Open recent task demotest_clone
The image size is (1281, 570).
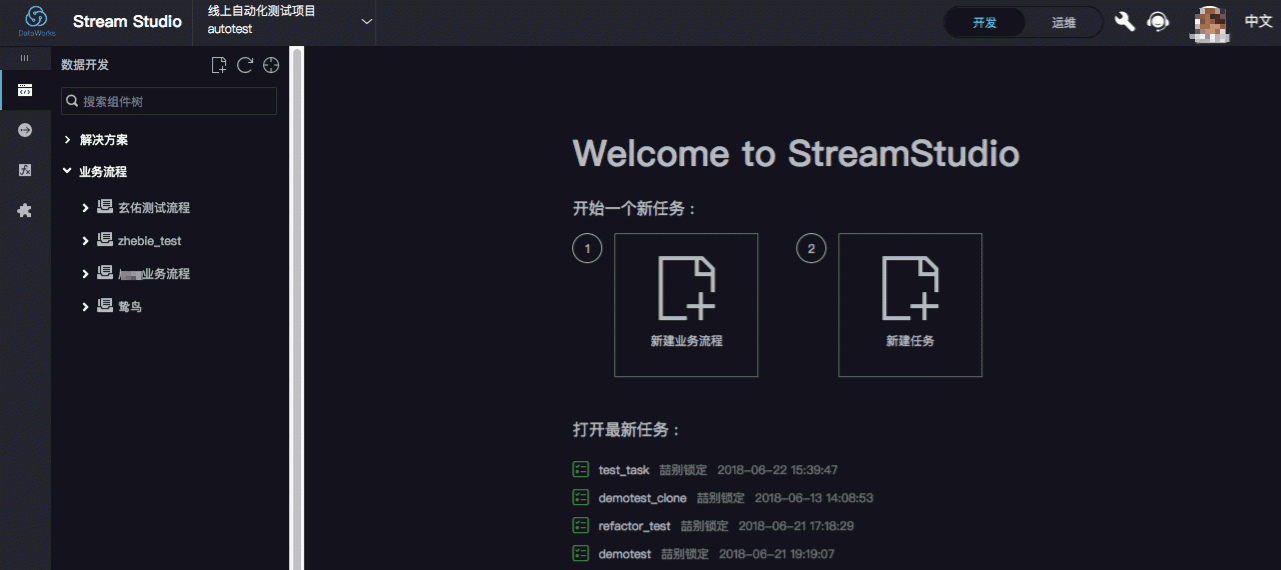pyautogui.click(x=642, y=498)
